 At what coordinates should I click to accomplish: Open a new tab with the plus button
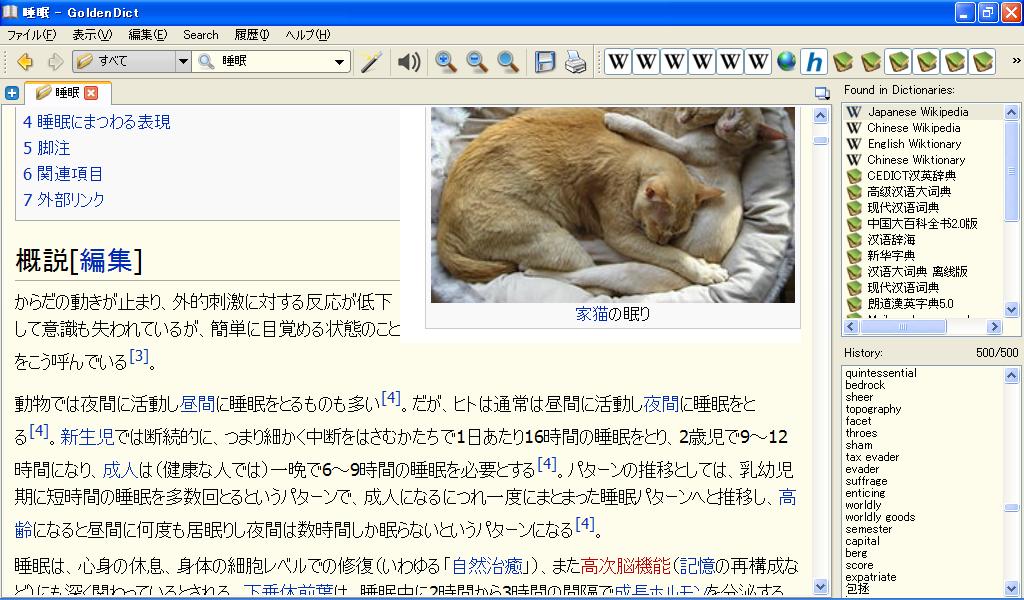(x=12, y=93)
